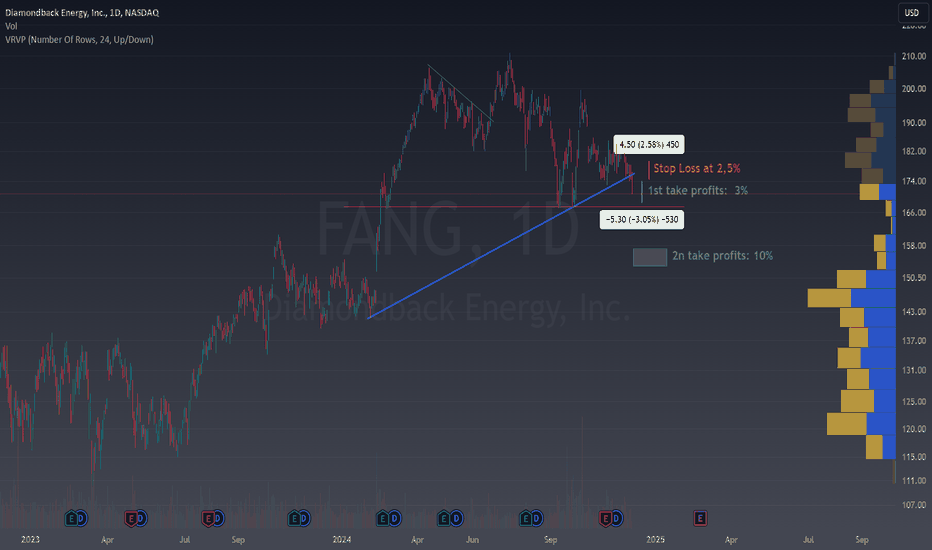932x550 pixels.
Task: Select grey rectangle beside 2n take profits
Action: [650, 257]
